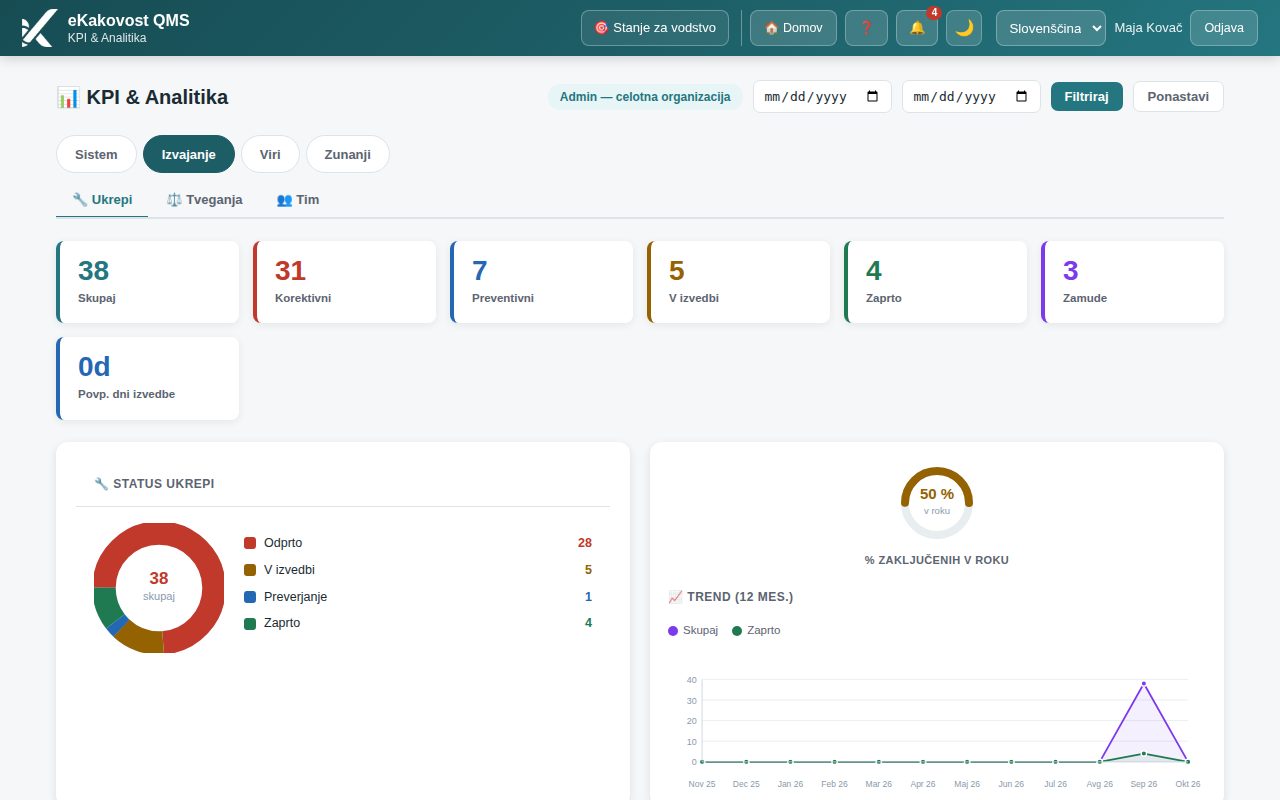Click the Admin — celotna organizacija badge
Image resolution: width=1280 pixels, height=800 pixels.
[645, 97]
